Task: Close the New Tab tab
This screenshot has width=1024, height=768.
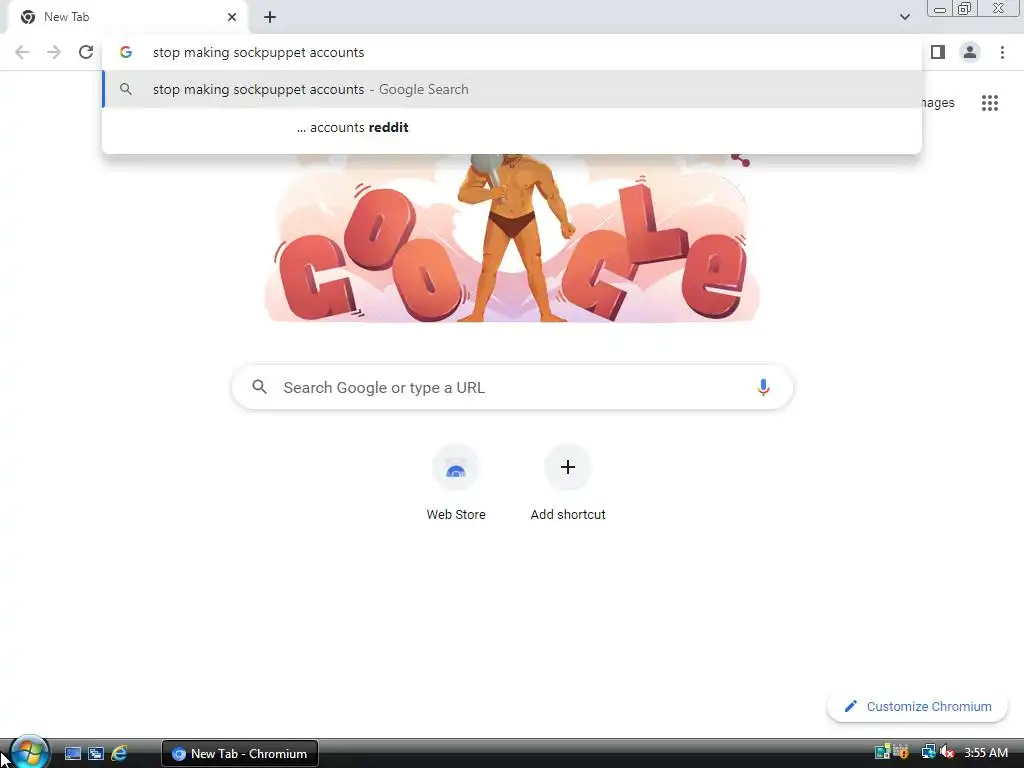Action: click(232, 17)
